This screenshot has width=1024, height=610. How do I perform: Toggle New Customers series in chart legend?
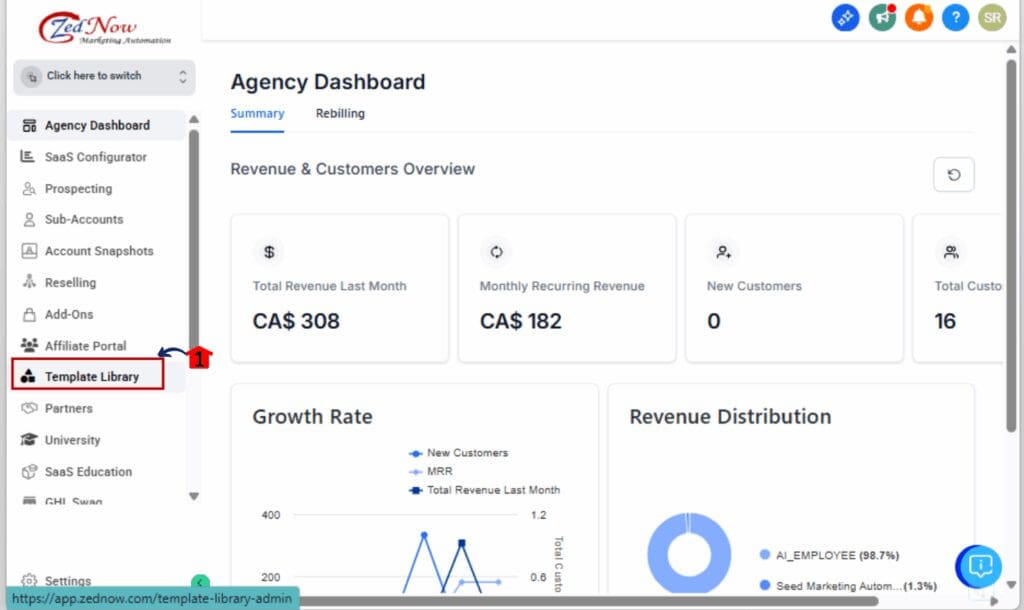467,453
